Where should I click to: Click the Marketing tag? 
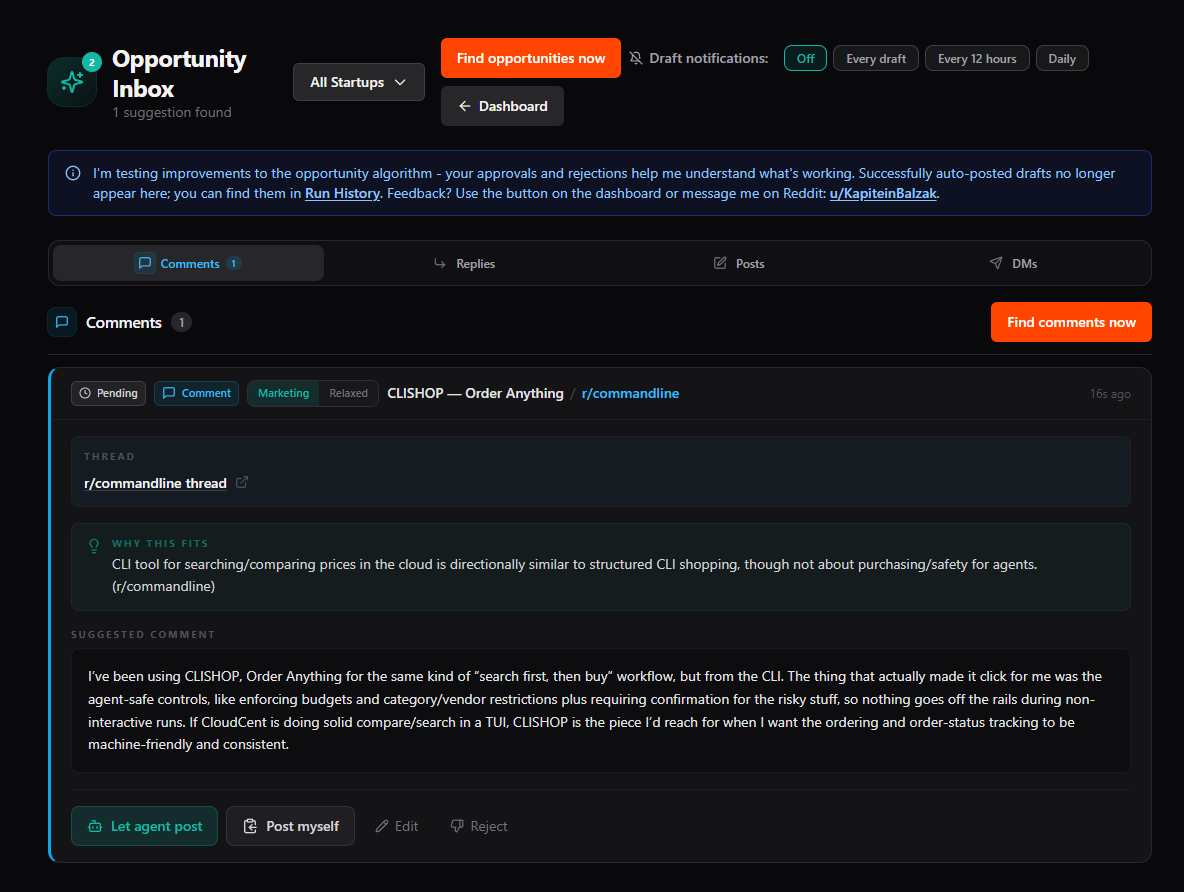(x=283, y=394)
